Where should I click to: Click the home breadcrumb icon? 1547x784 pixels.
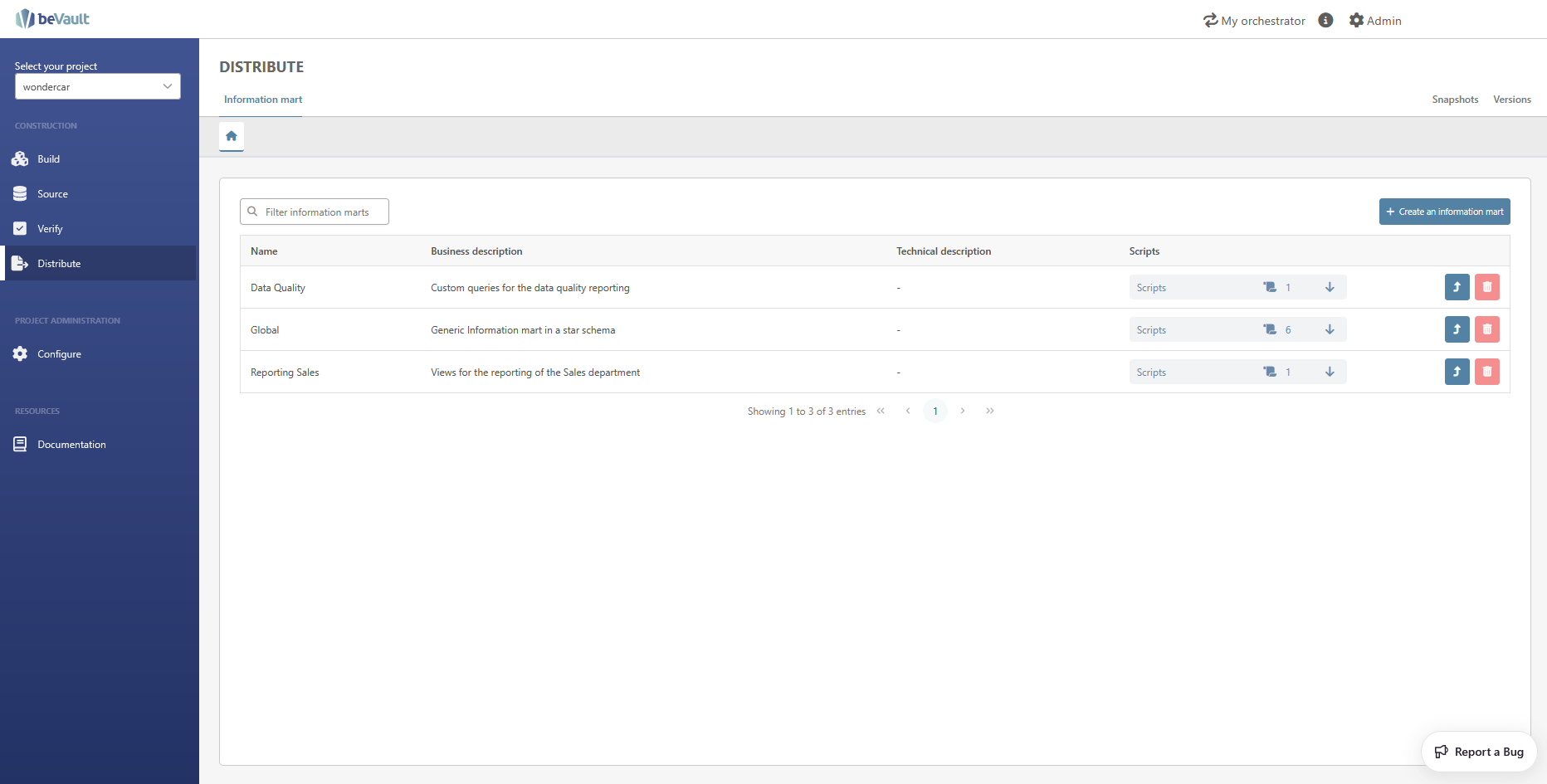click(232, 136)
